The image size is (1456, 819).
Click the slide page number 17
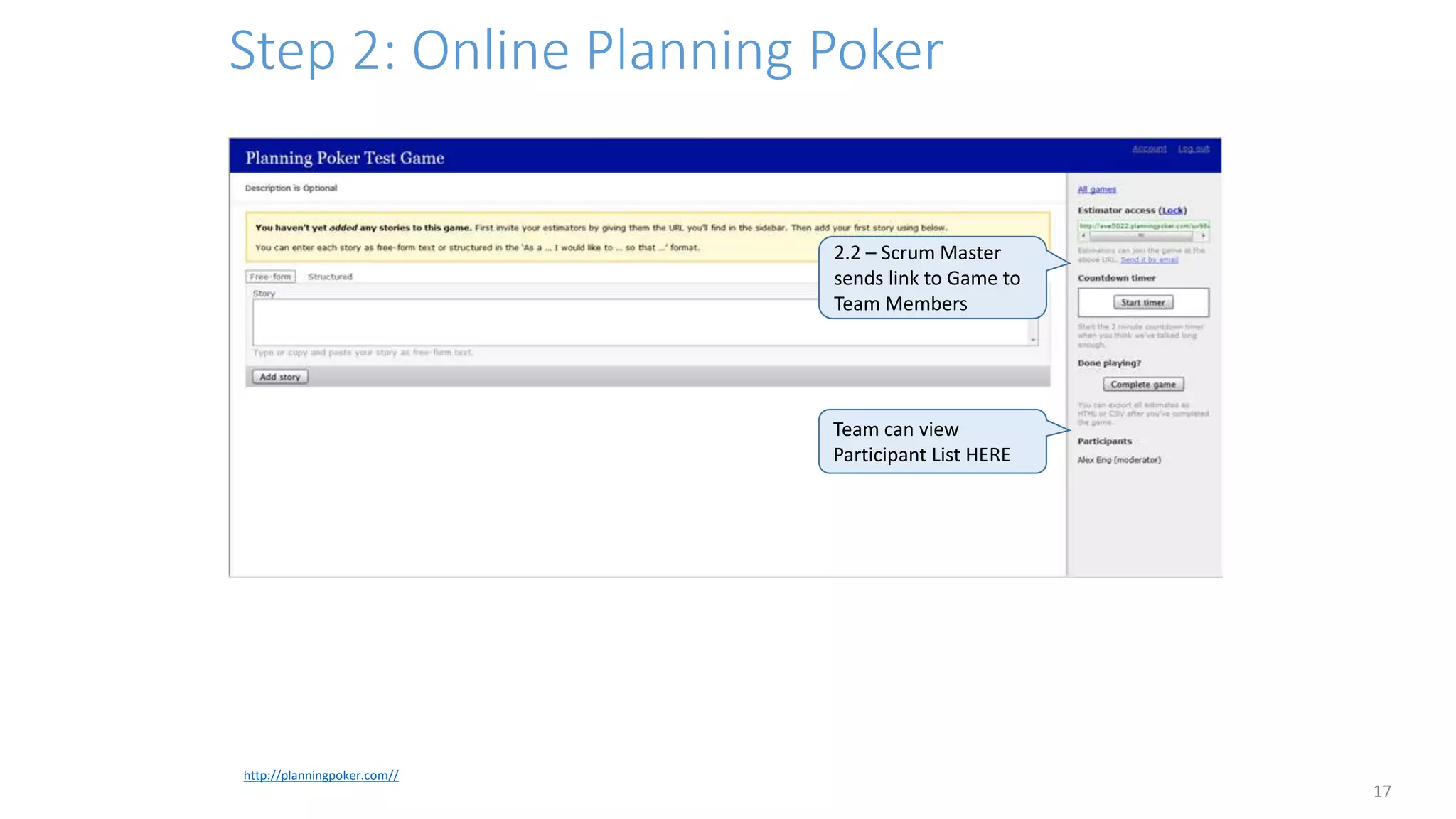coord(1382,791)
